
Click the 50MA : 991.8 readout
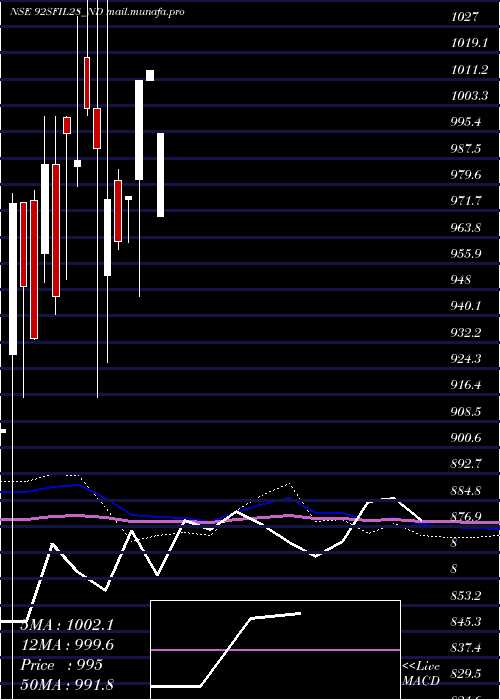click(x=67, y=684)
